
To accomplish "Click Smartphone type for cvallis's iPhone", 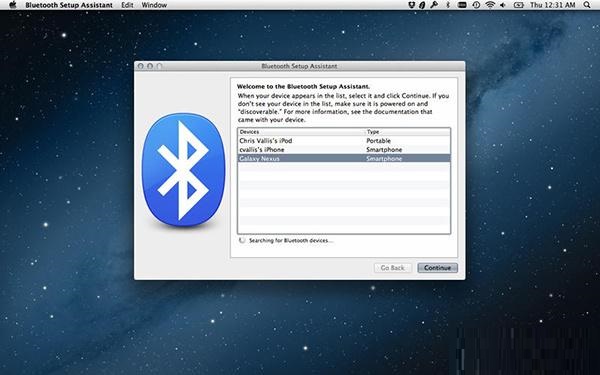I will (384, 150).
